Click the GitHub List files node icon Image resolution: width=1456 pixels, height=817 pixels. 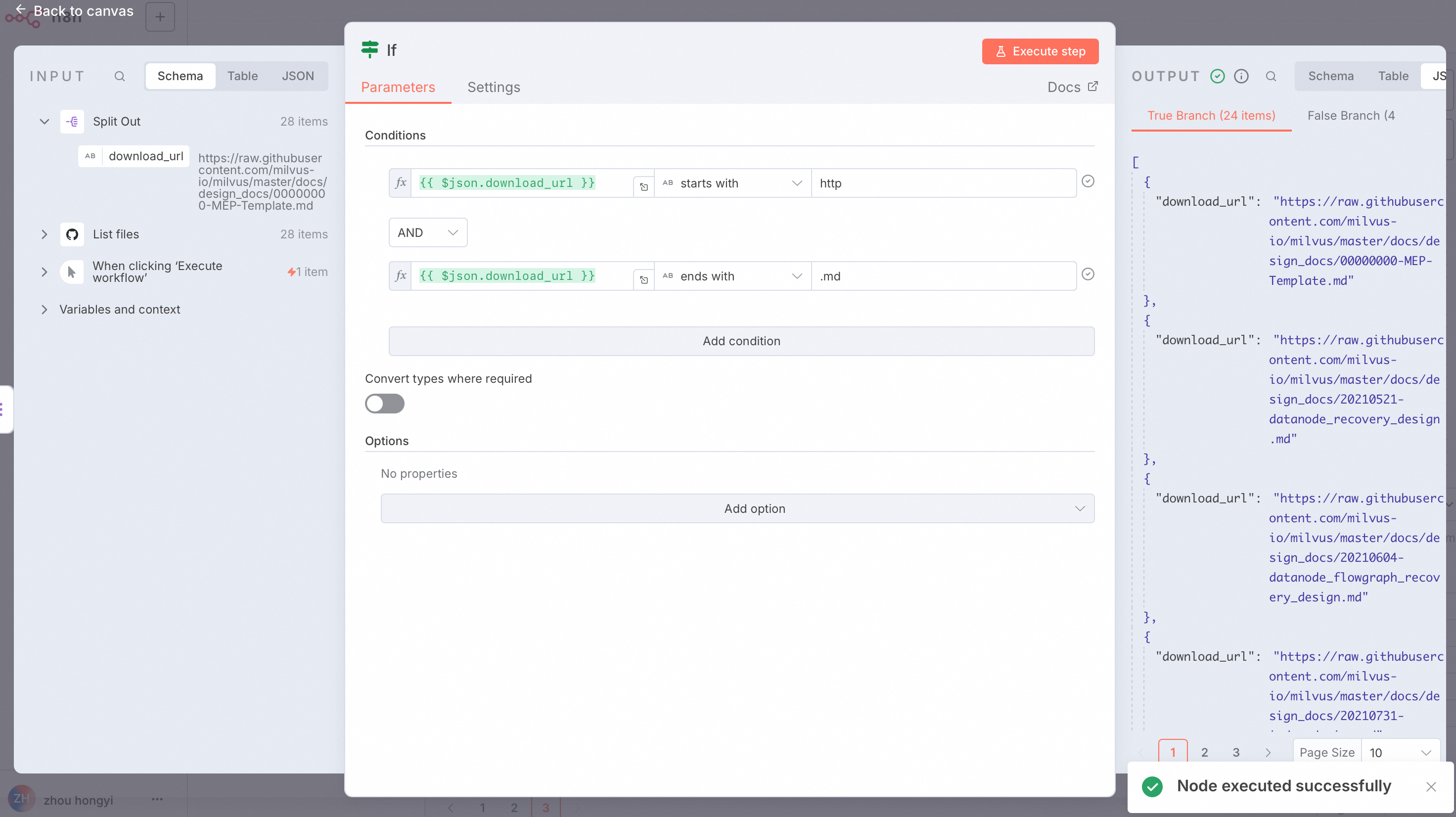pyautogui.click(x=72, y=234)
